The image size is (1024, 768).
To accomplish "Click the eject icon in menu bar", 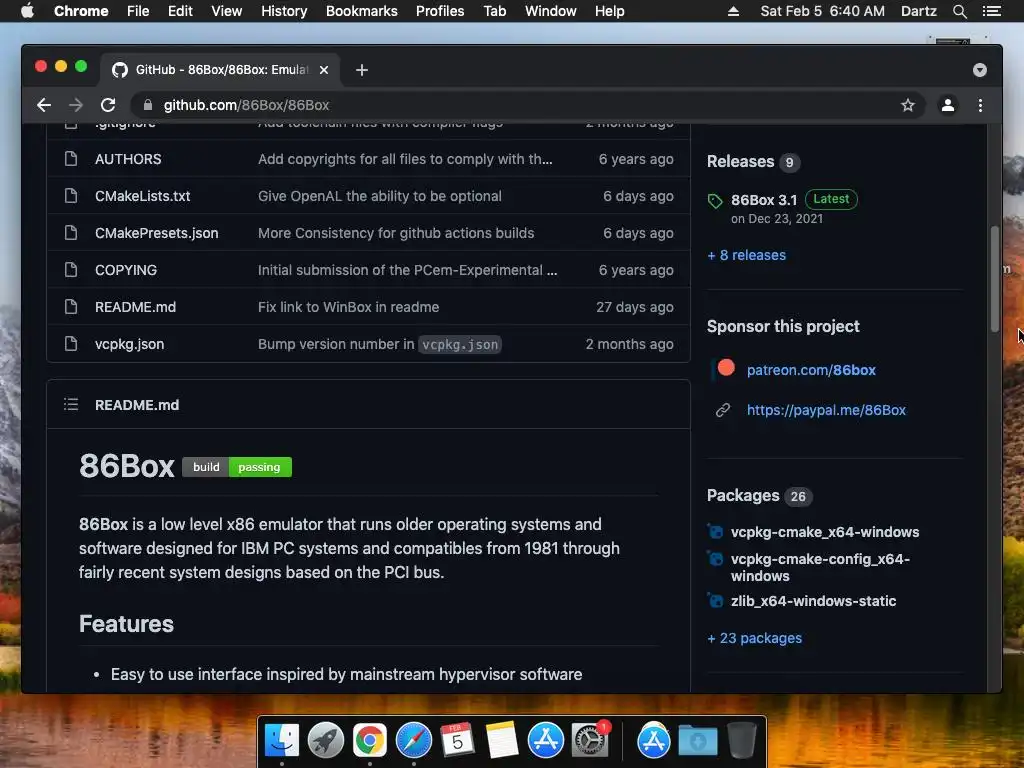I will [733, 11].
